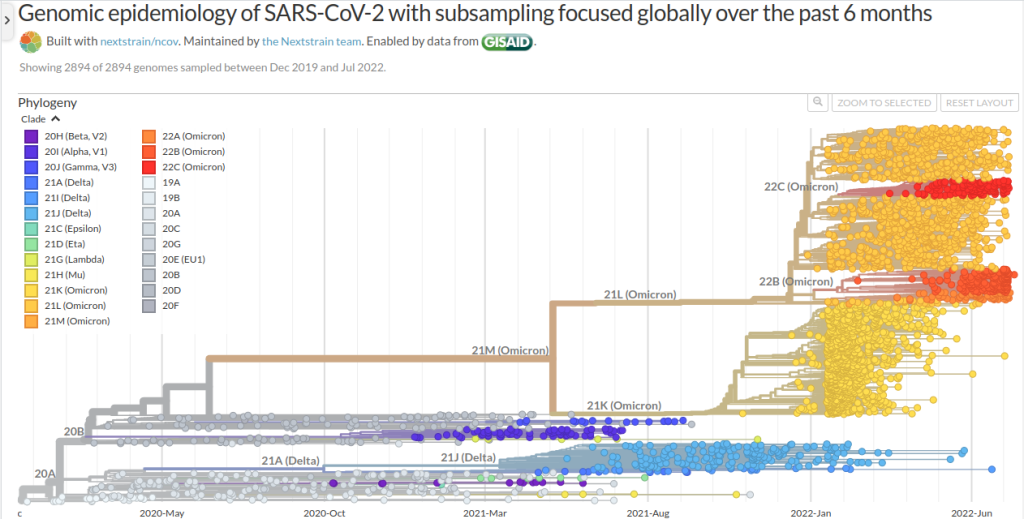Expand the sidebar with the chevron toggle
The image size is (1024, 519).
click(x=7, y=20)
